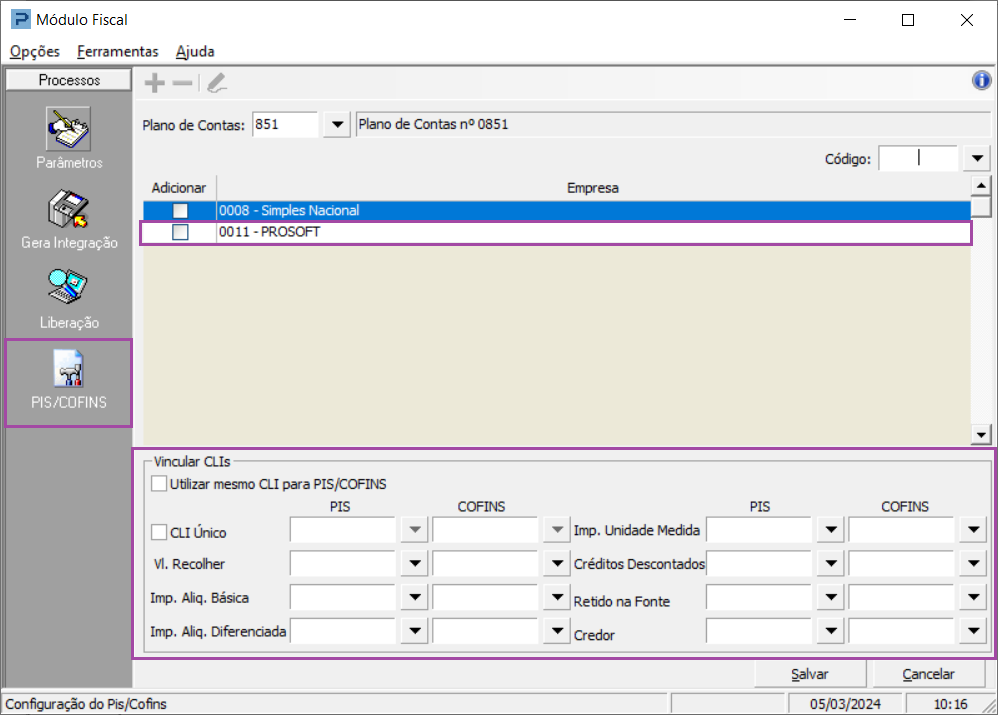998x715 pixels.
Task: Click the Plano de Contas nº 0851 description
Action: 673,124
